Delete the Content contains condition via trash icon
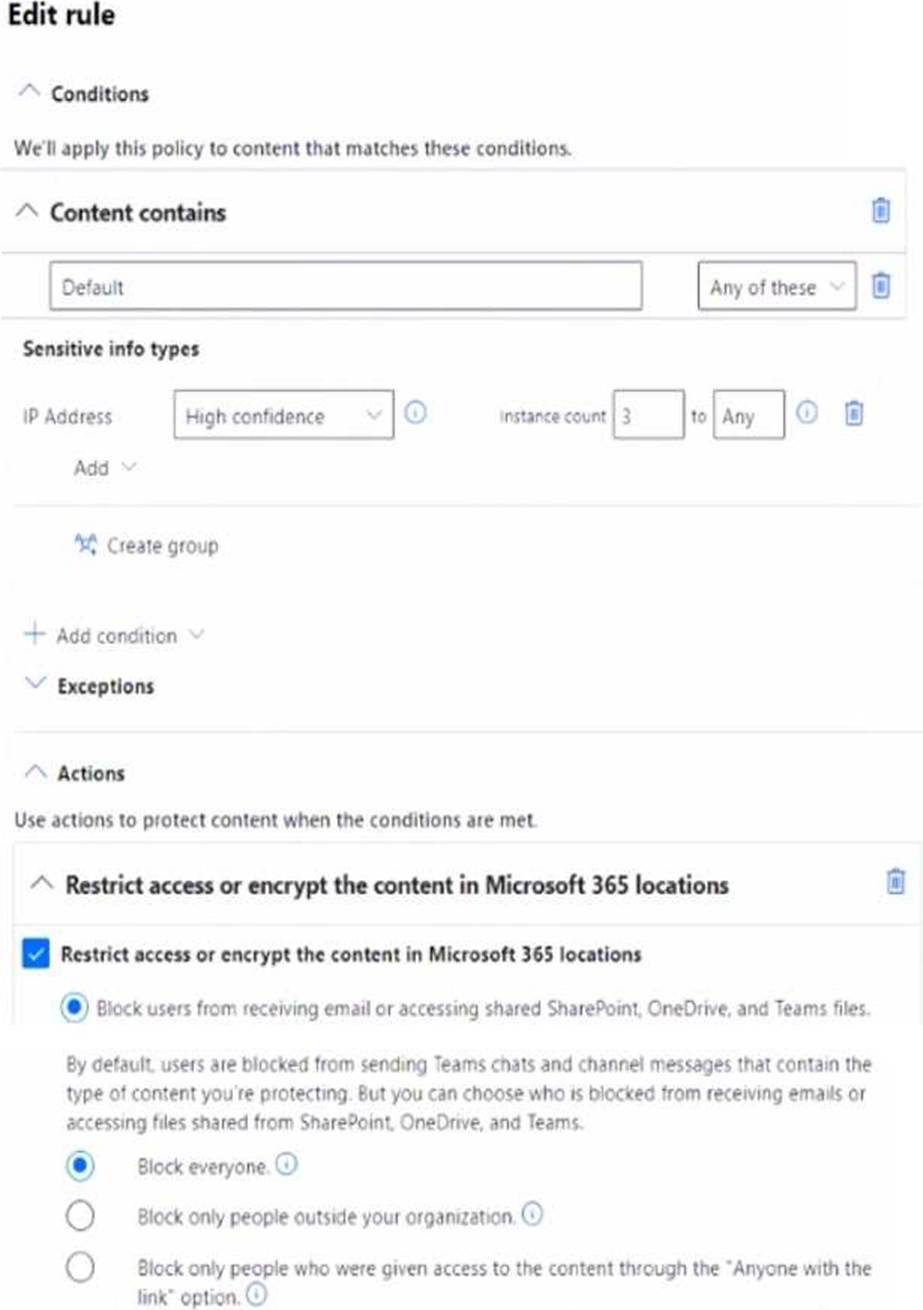The height and width of the screenshot is (1310, 923). pos(881,211)
